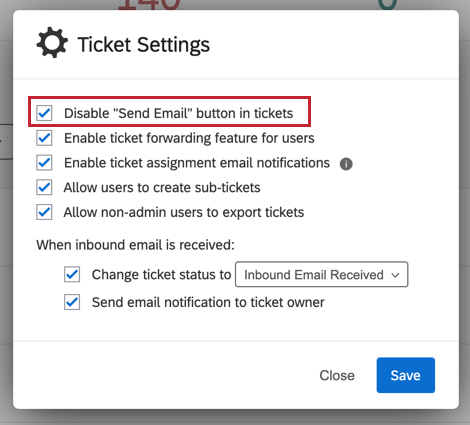This screenshot has width=470, height=425.
Task: Save the ticket settings
Action: (x=406, y=375)
